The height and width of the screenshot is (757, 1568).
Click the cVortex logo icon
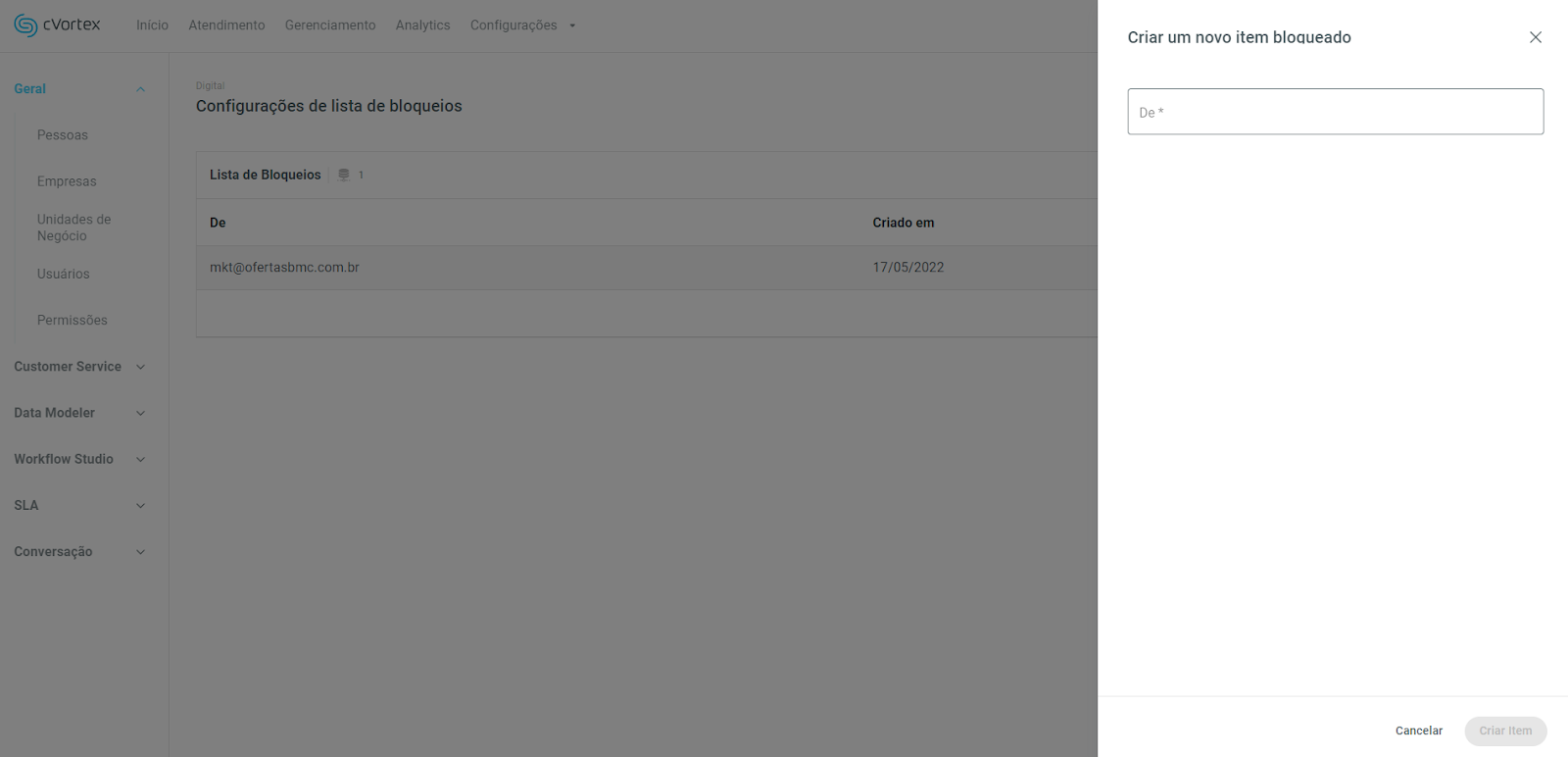pyautogui.click(x=25, y=25)
